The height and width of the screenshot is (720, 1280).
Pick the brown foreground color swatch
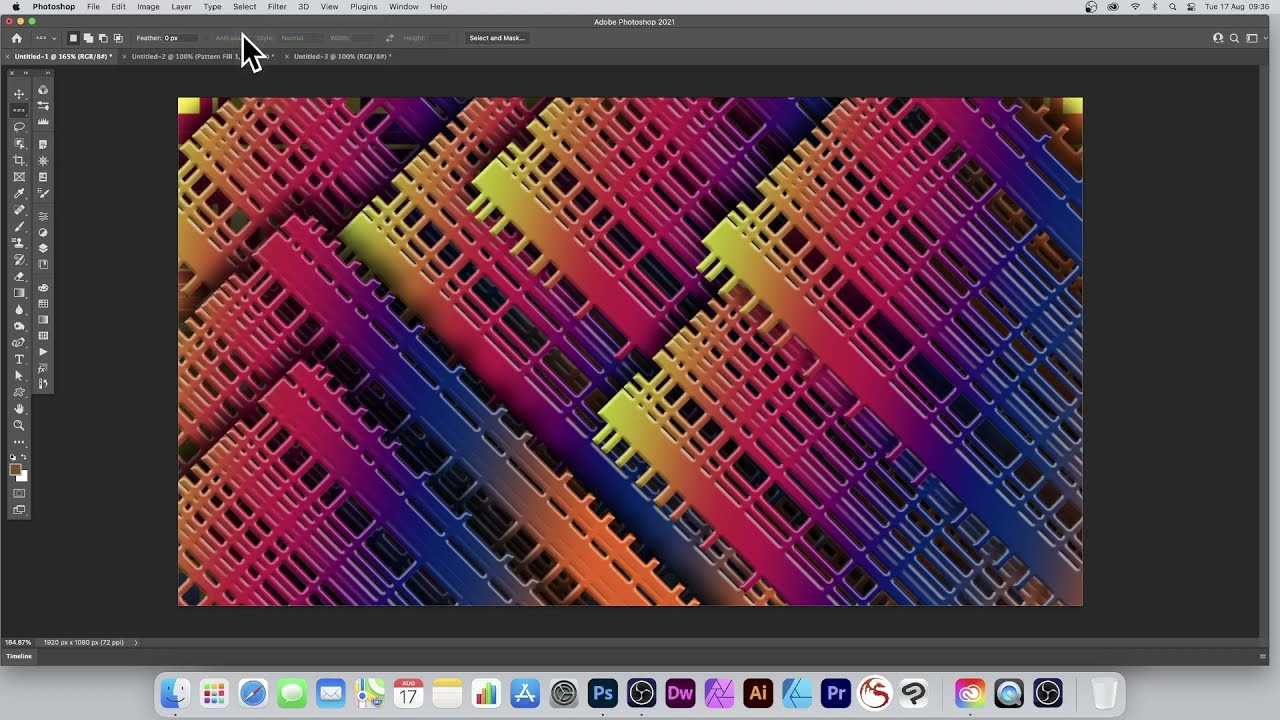point(15,469)
